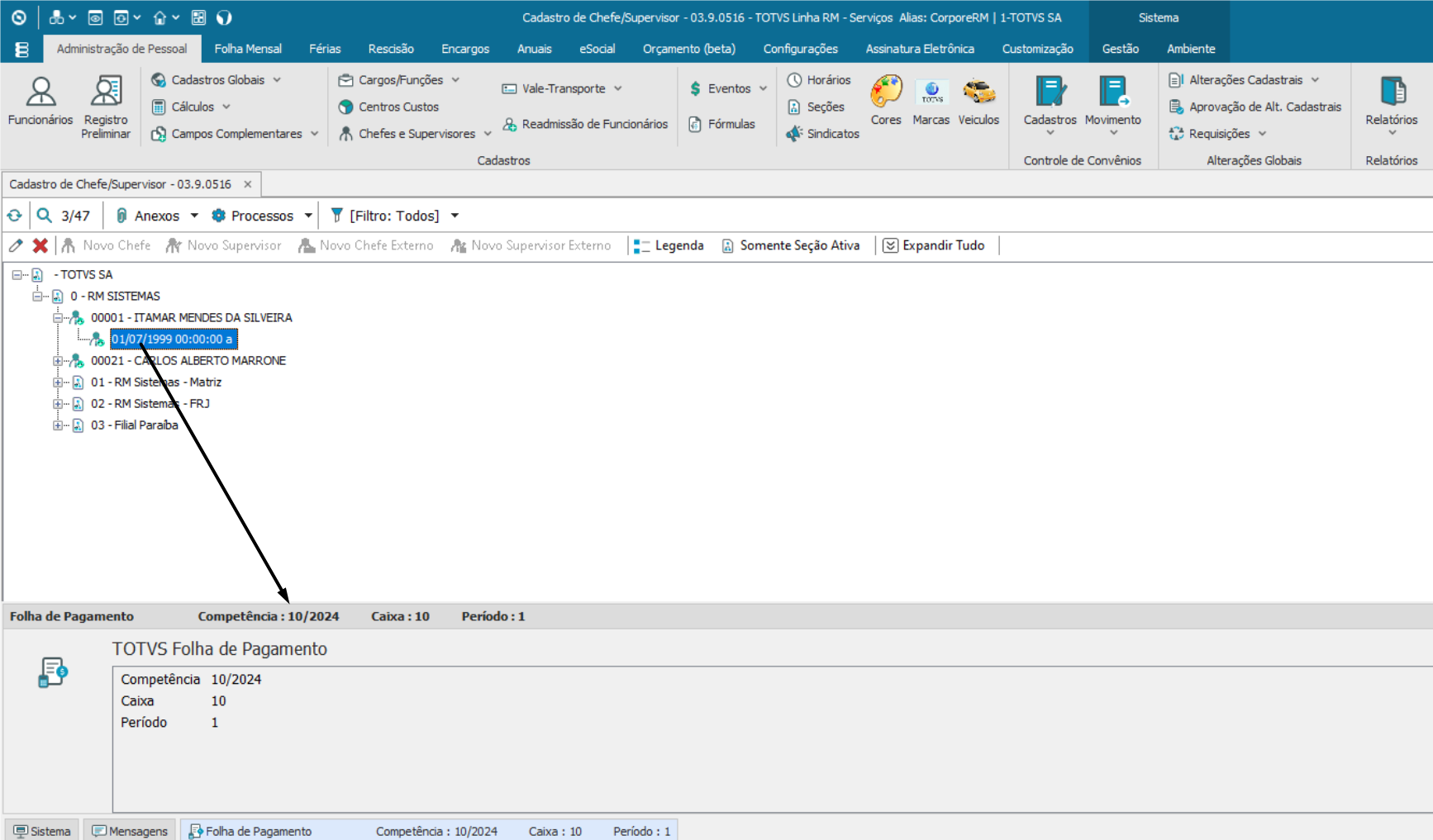Open the Folha de Pagamento status tab
Viewport: 1433px width, 840px height.
tap(429, 831)
